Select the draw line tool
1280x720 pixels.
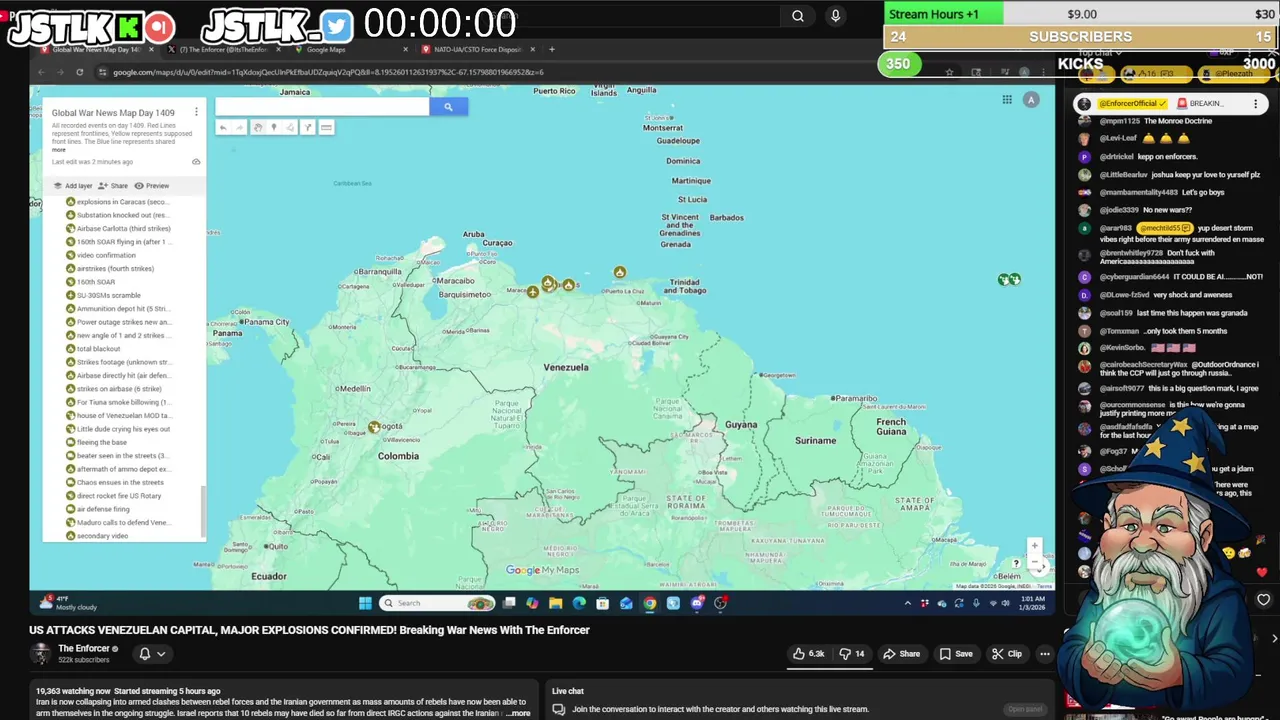(x=291, y=127)
